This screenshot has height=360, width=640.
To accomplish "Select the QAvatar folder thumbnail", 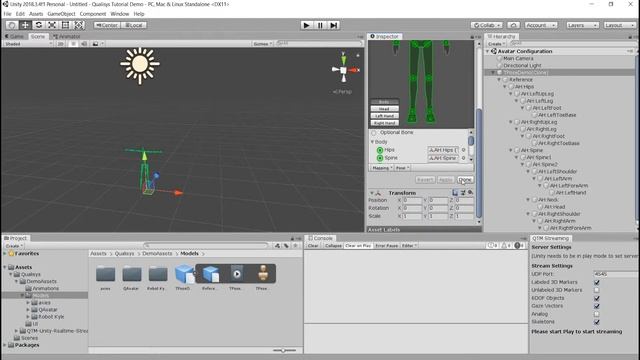I will pyautogui.click(x=131, y=274).
